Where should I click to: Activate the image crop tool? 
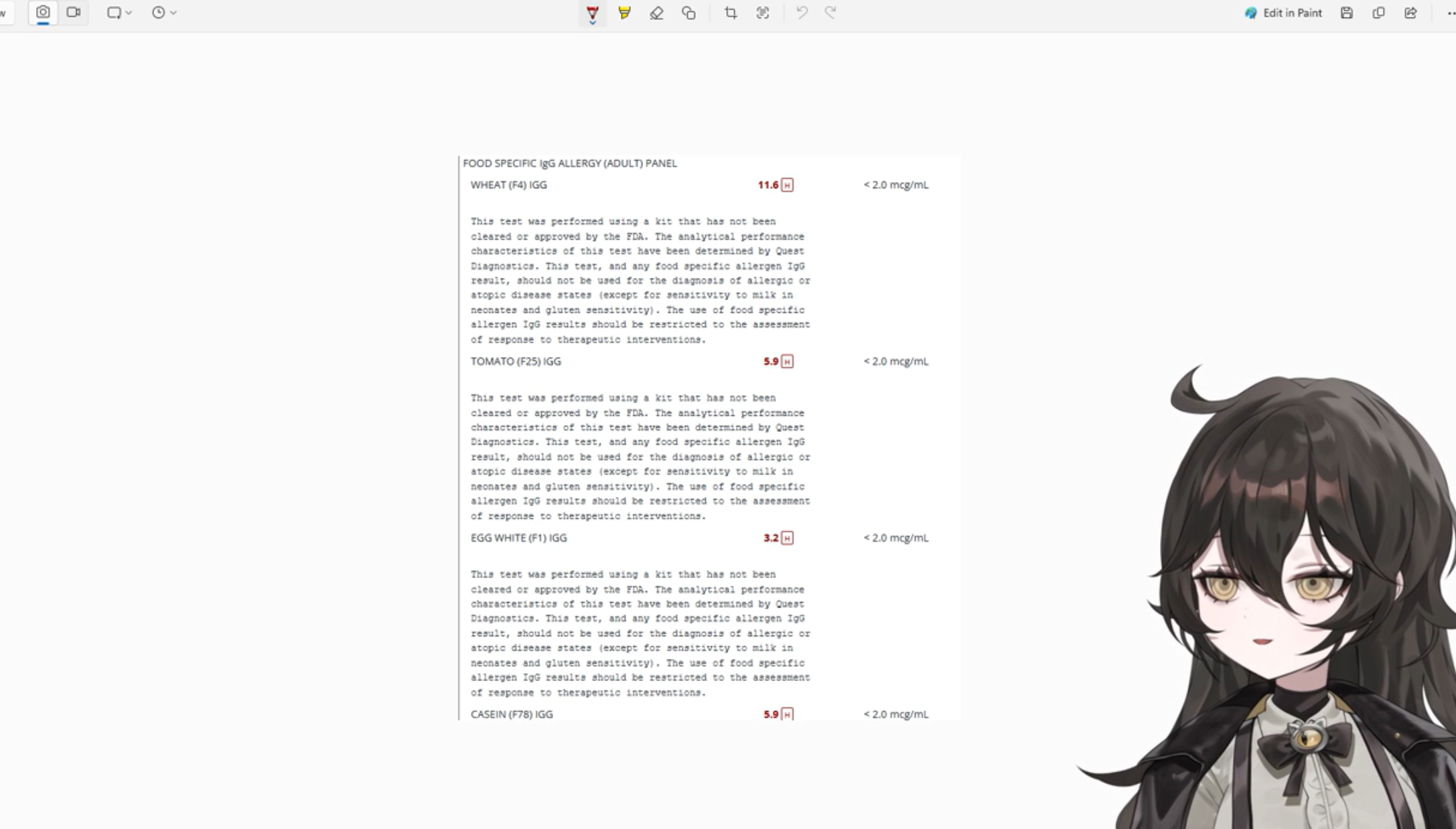click(x=731, y=13)
